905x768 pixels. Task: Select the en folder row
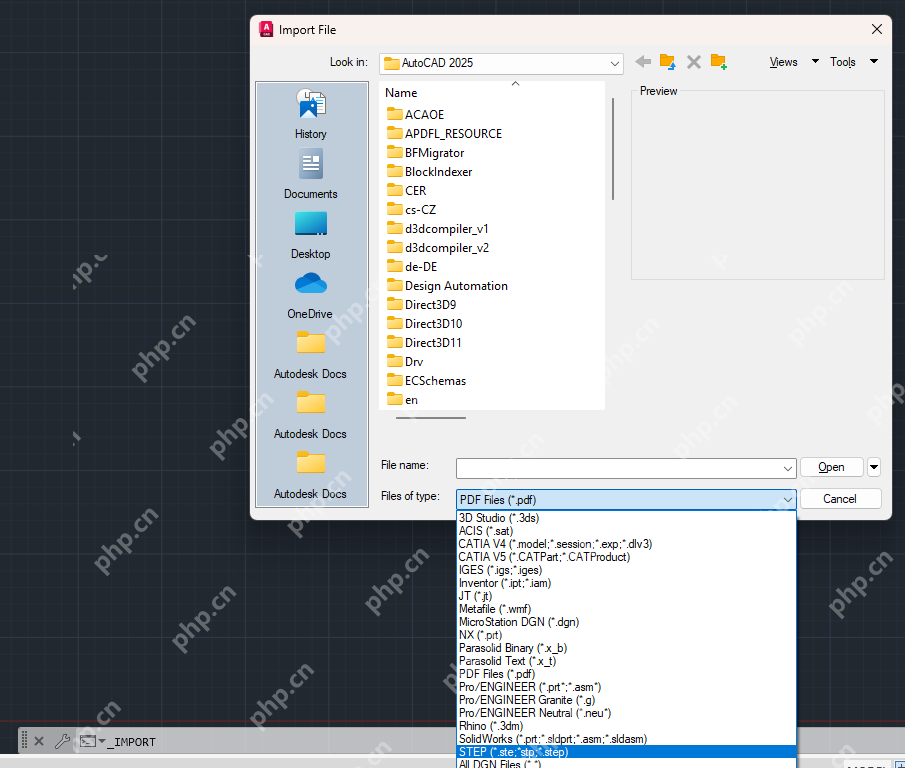pyautogui.click(x=402, y=400)
